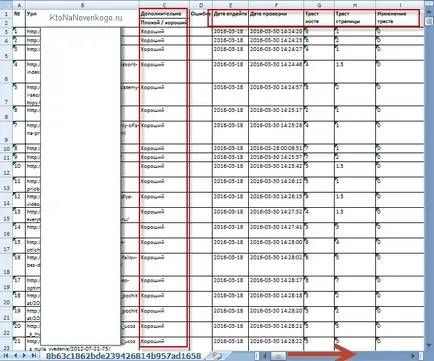
Task: Click the "Хороший" cell in row 14
Action: click(164, 200)
